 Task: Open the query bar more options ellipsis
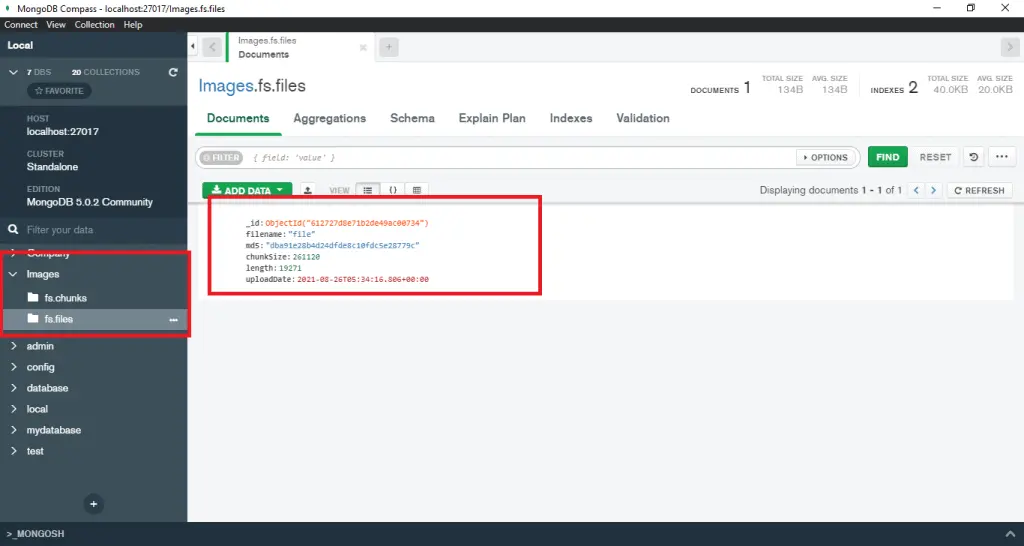(1002, 157)
